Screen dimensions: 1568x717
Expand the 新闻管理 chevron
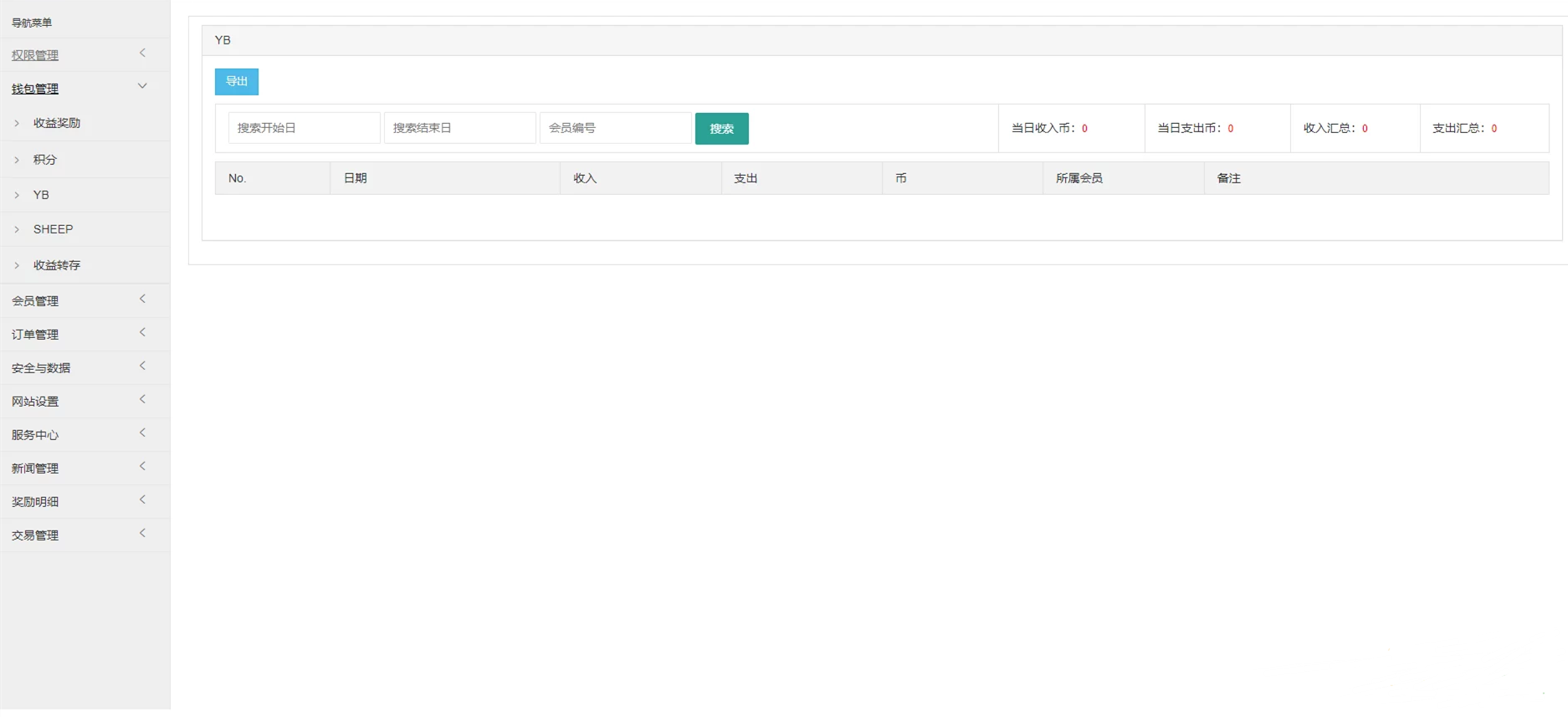pyautogui.click(x=142, y=467)
